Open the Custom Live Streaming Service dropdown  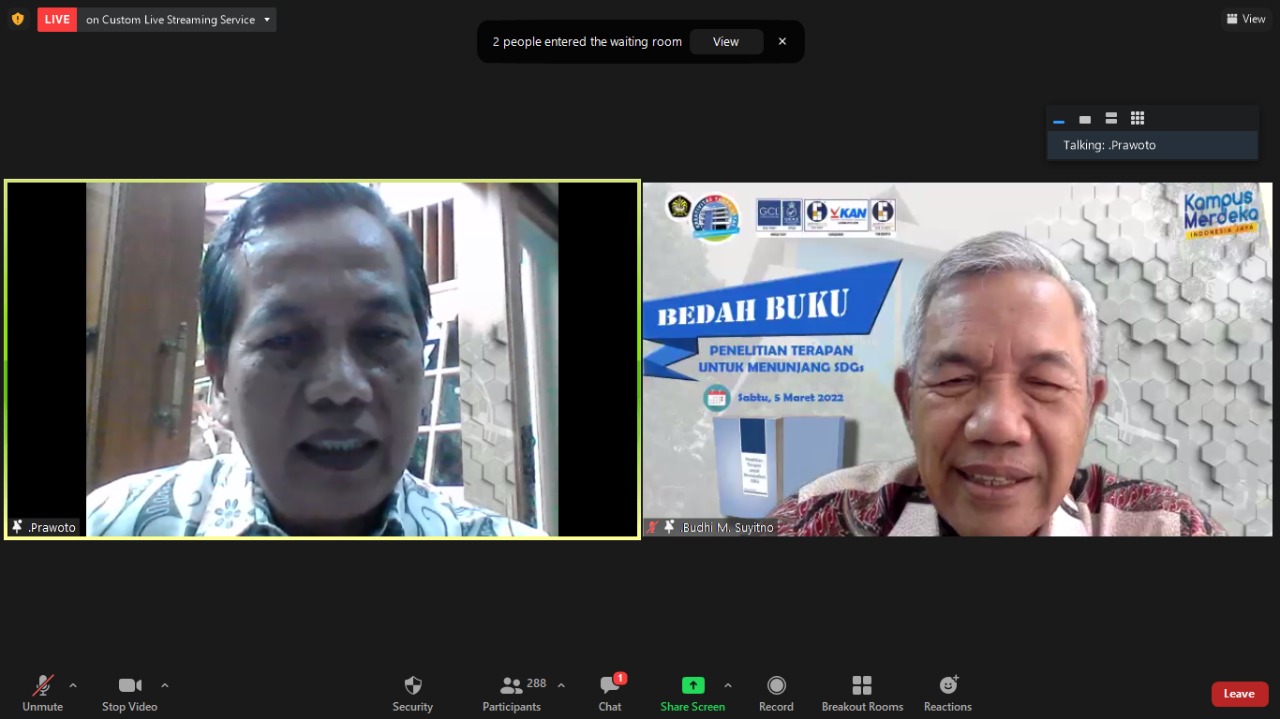pyautogui.click(x=266, y=19)
